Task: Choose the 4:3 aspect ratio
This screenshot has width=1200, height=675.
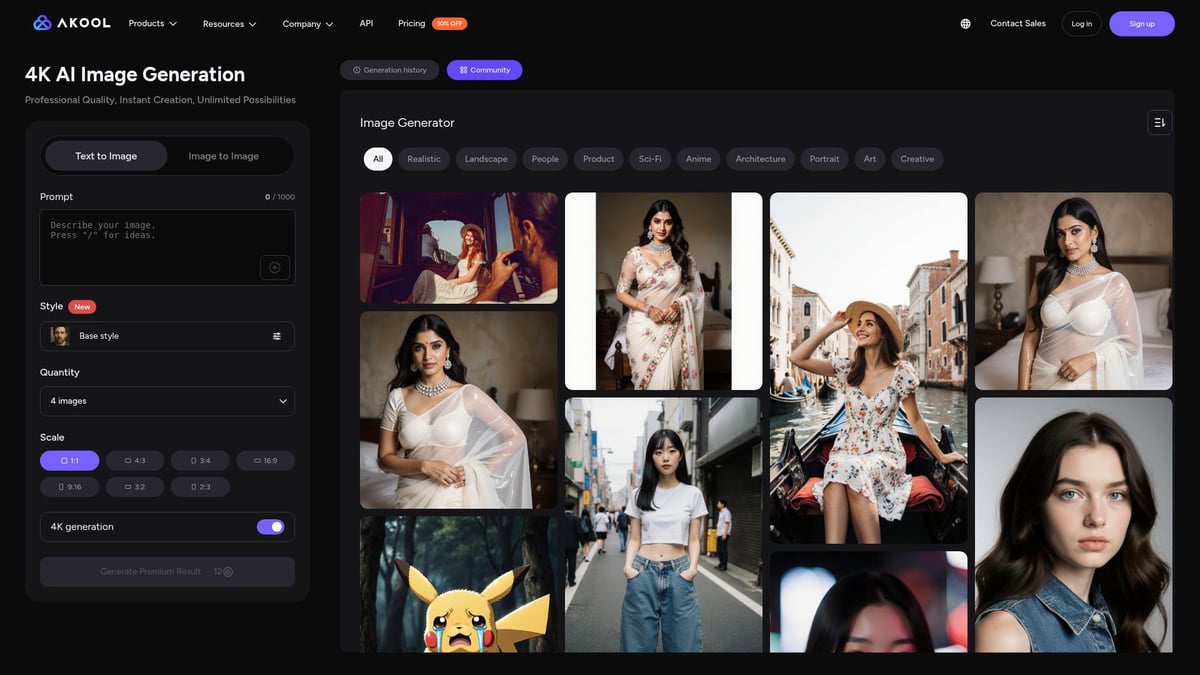Action: tap(135, 461)
